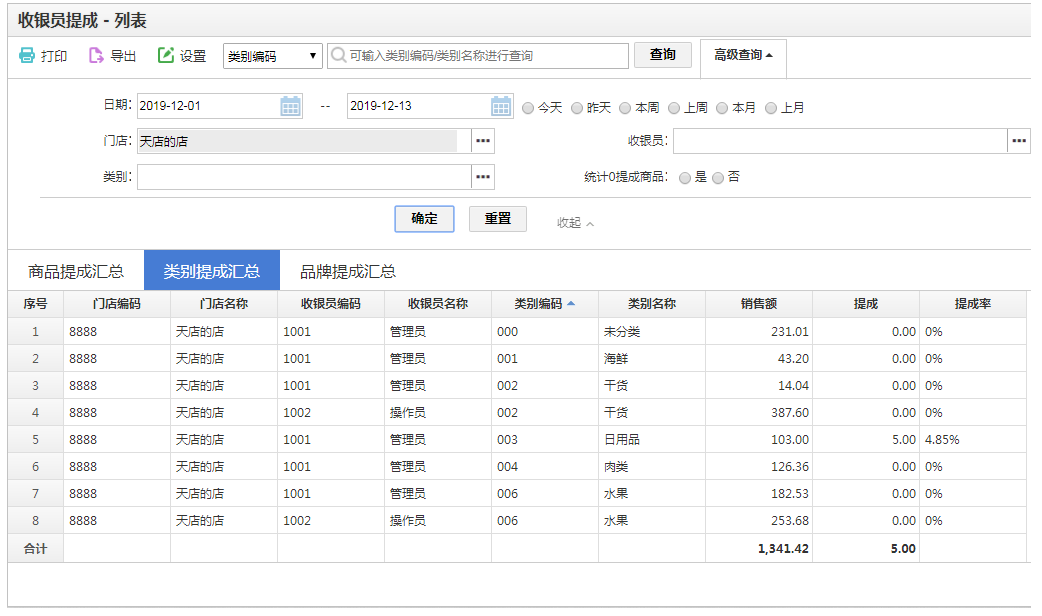The image size is (1042, 616).
Task: Click the export (导出) icon
Action: pos(96,56)
